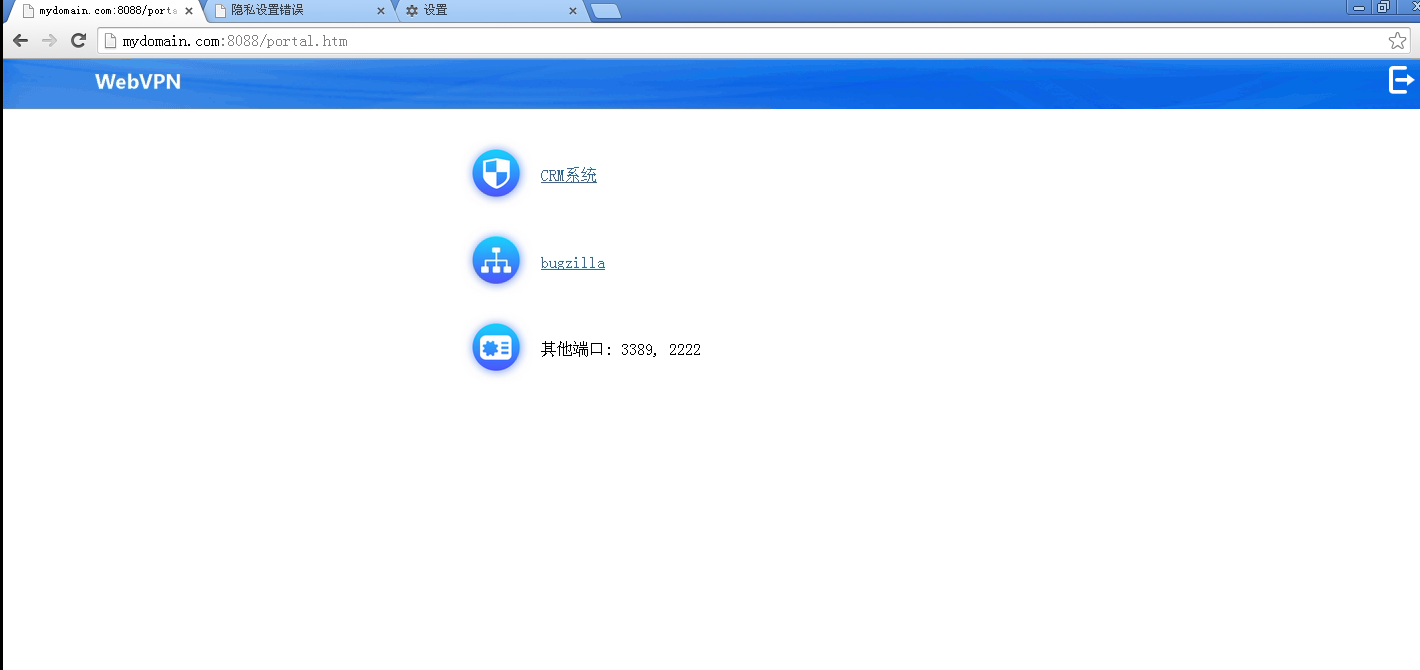Bookmark this page with the star icon

tap(1397, 41)
